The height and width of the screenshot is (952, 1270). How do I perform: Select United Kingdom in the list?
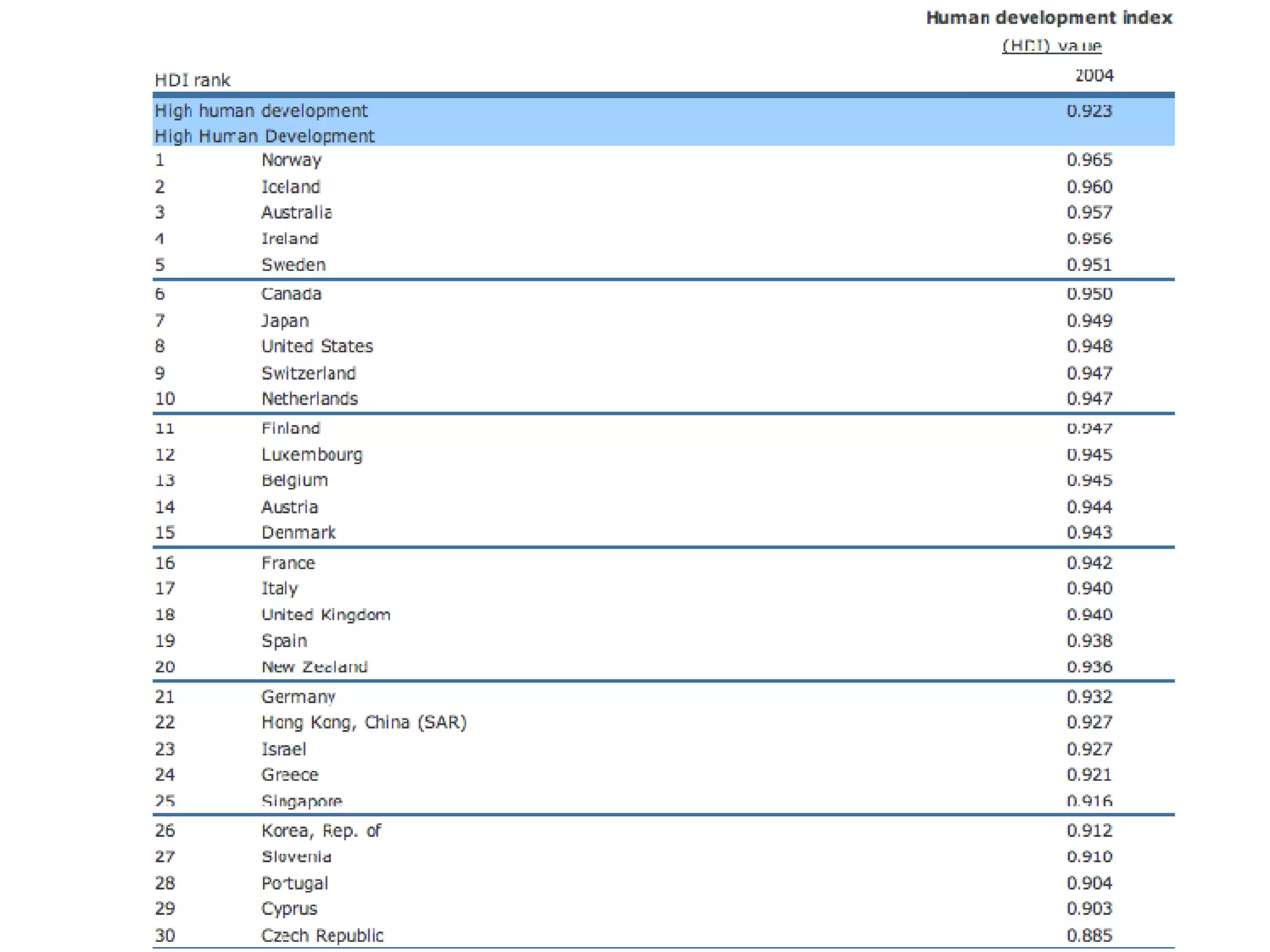point(326,615)
